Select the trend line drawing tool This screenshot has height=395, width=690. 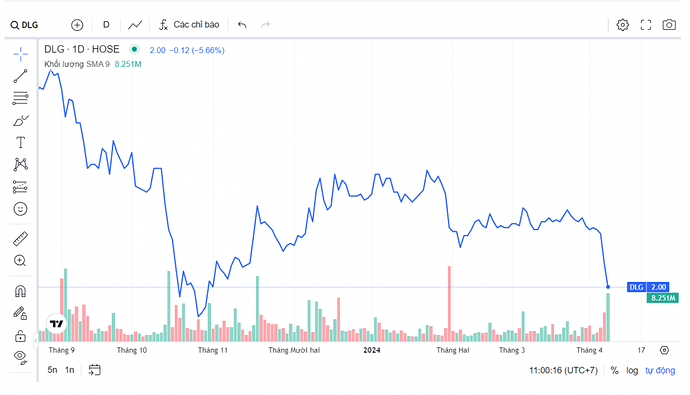coord(20,76)
